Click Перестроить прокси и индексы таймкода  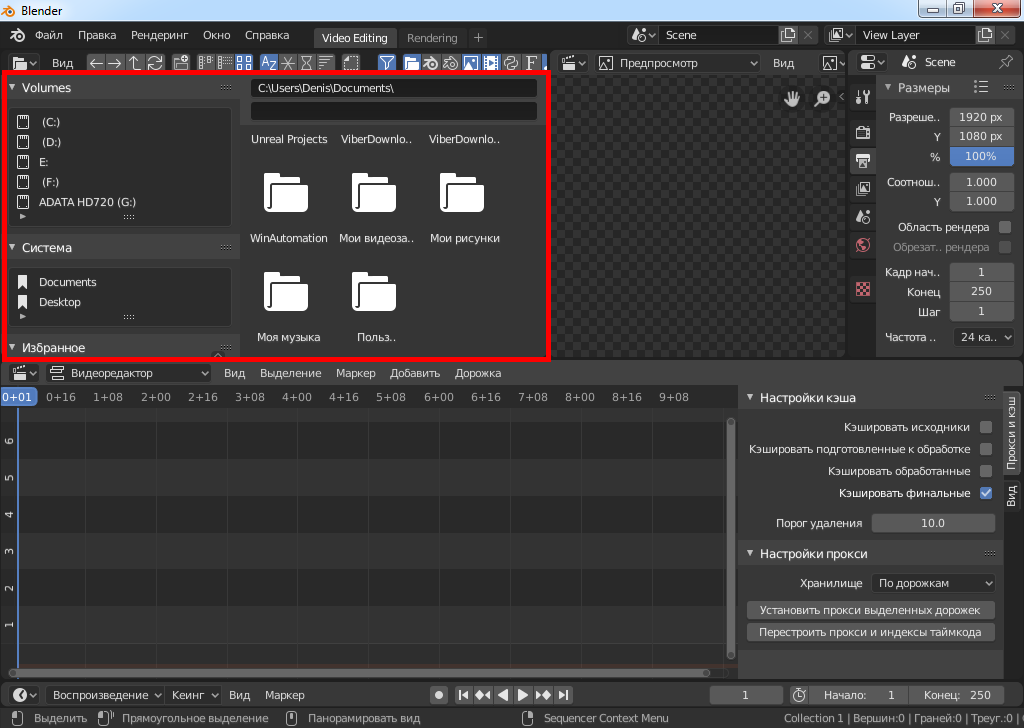click(x=870, y=632)
